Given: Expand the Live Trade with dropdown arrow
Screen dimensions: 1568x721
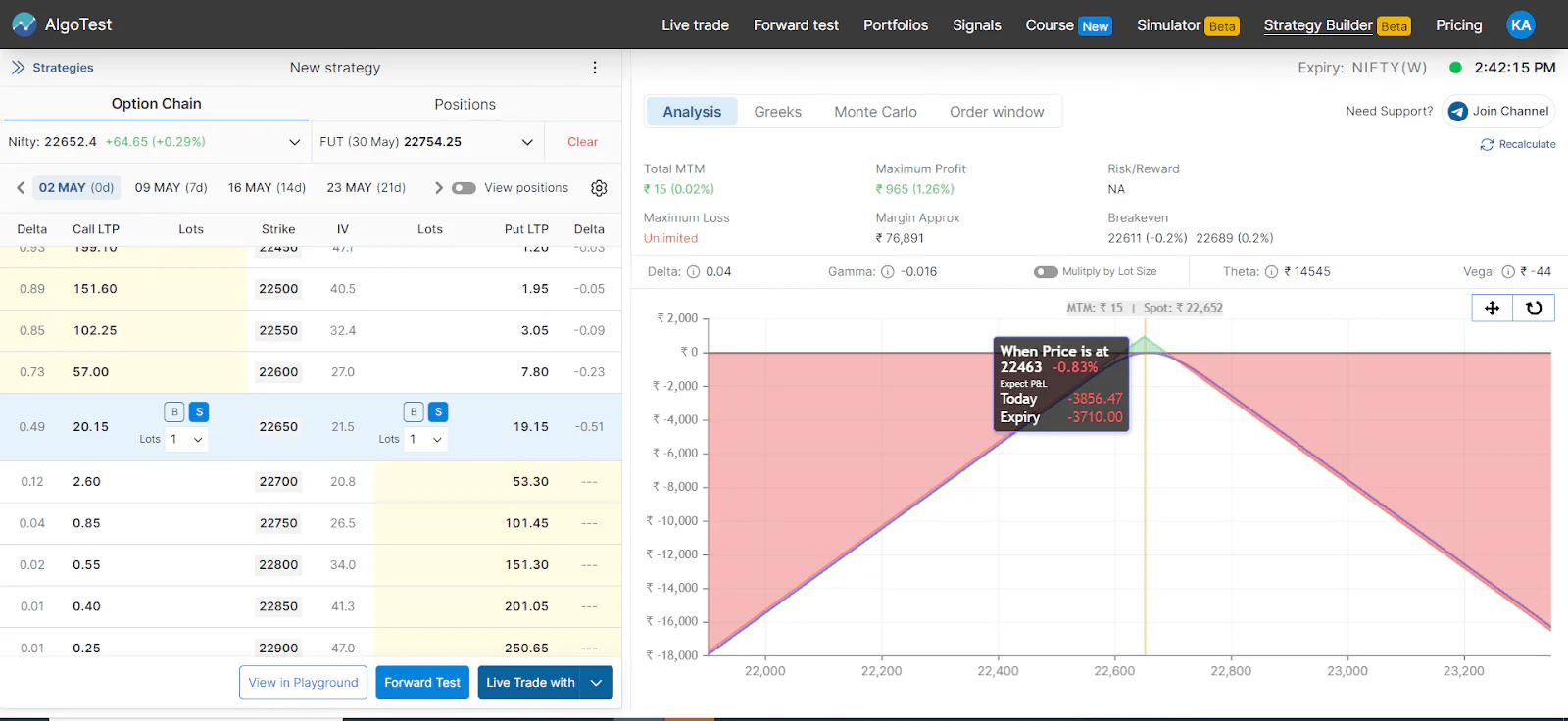Looking at the screenshot, I should coord(596,683).
